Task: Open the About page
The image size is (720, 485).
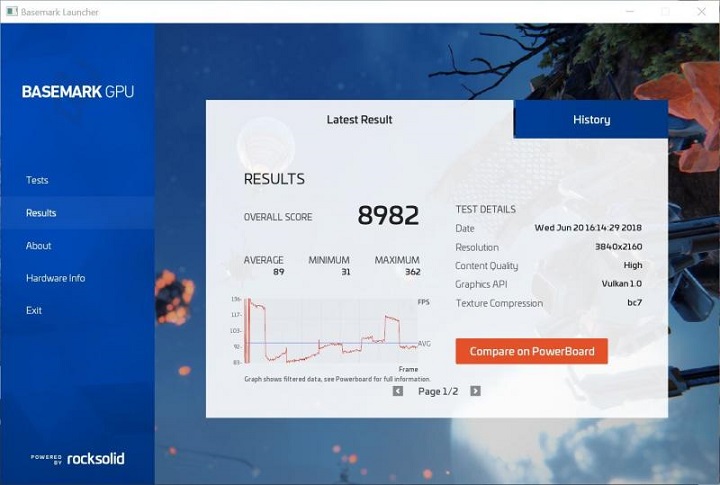Action: (39, 246)
